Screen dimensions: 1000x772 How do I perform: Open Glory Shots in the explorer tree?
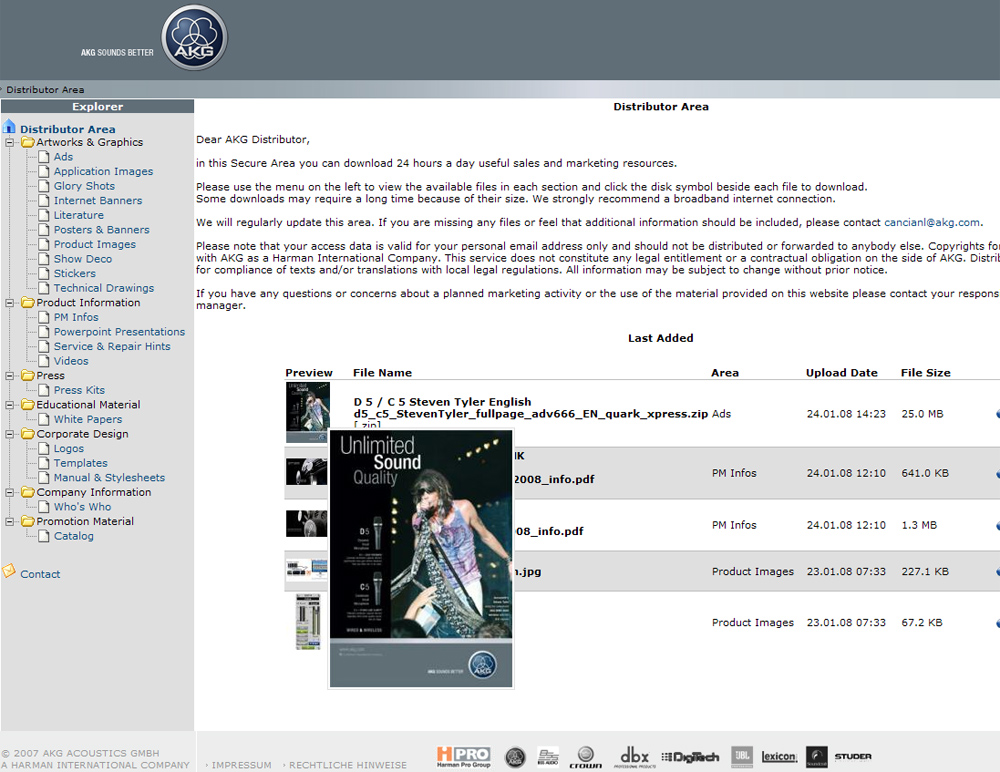click(x=84, y=186)
